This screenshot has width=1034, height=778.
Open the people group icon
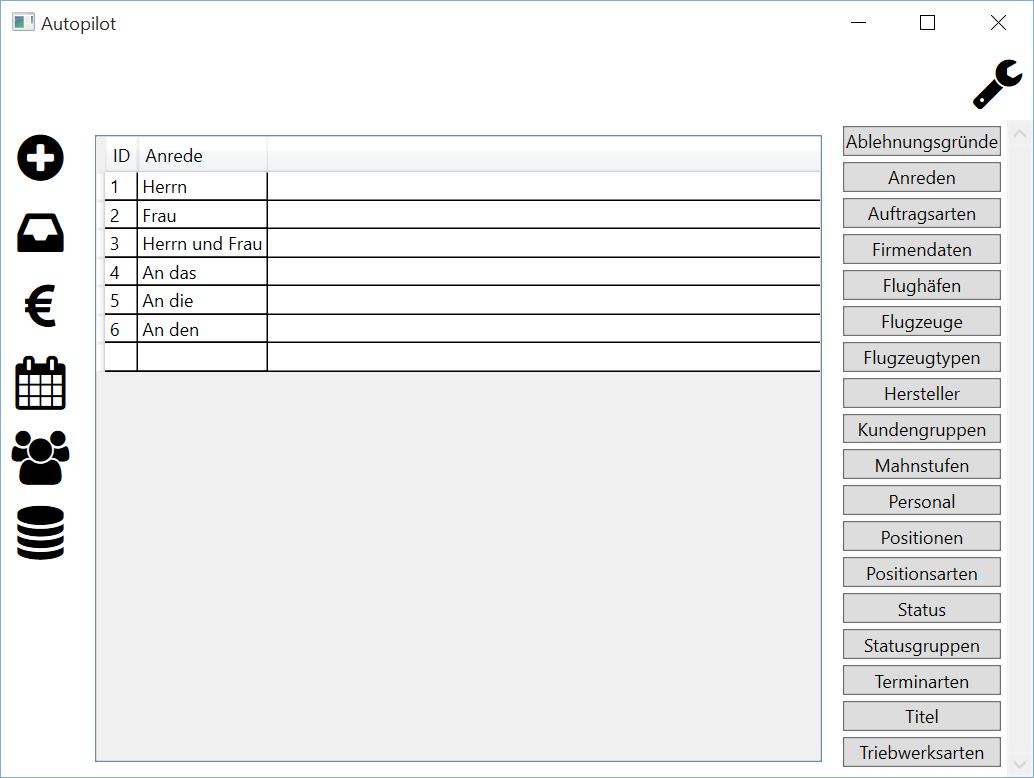(x=40, y=458)
